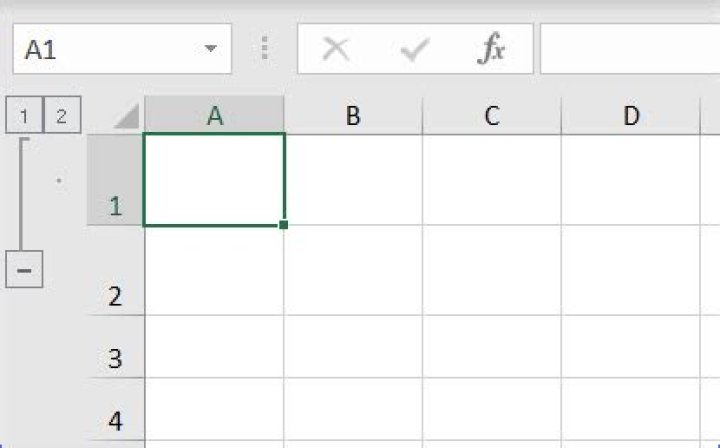Open the Name Box dropdown arrow
The width and height of the screenshot is (720, 448).
(x=210, y=49)
